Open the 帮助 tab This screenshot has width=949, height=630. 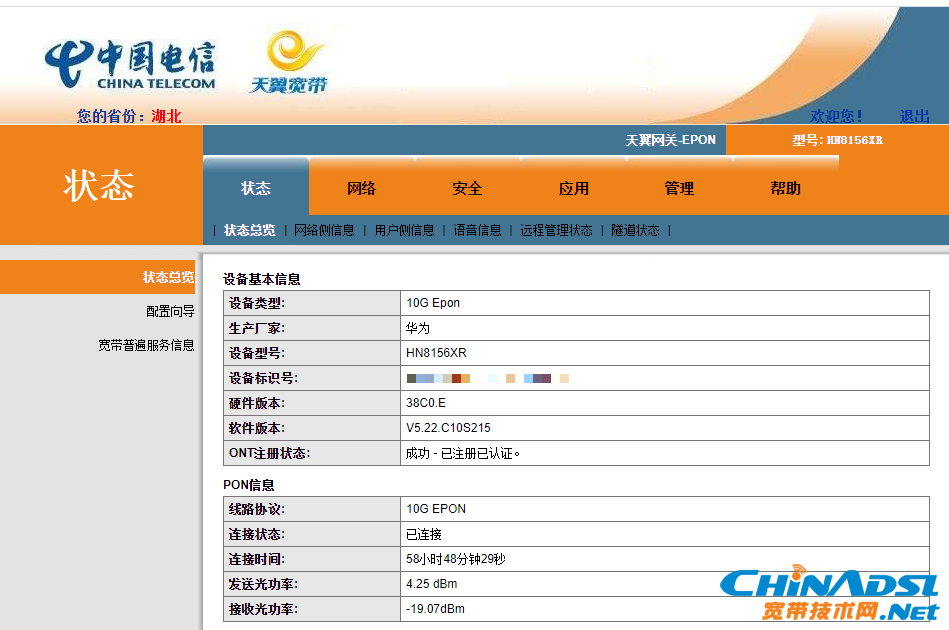point(785,188)
